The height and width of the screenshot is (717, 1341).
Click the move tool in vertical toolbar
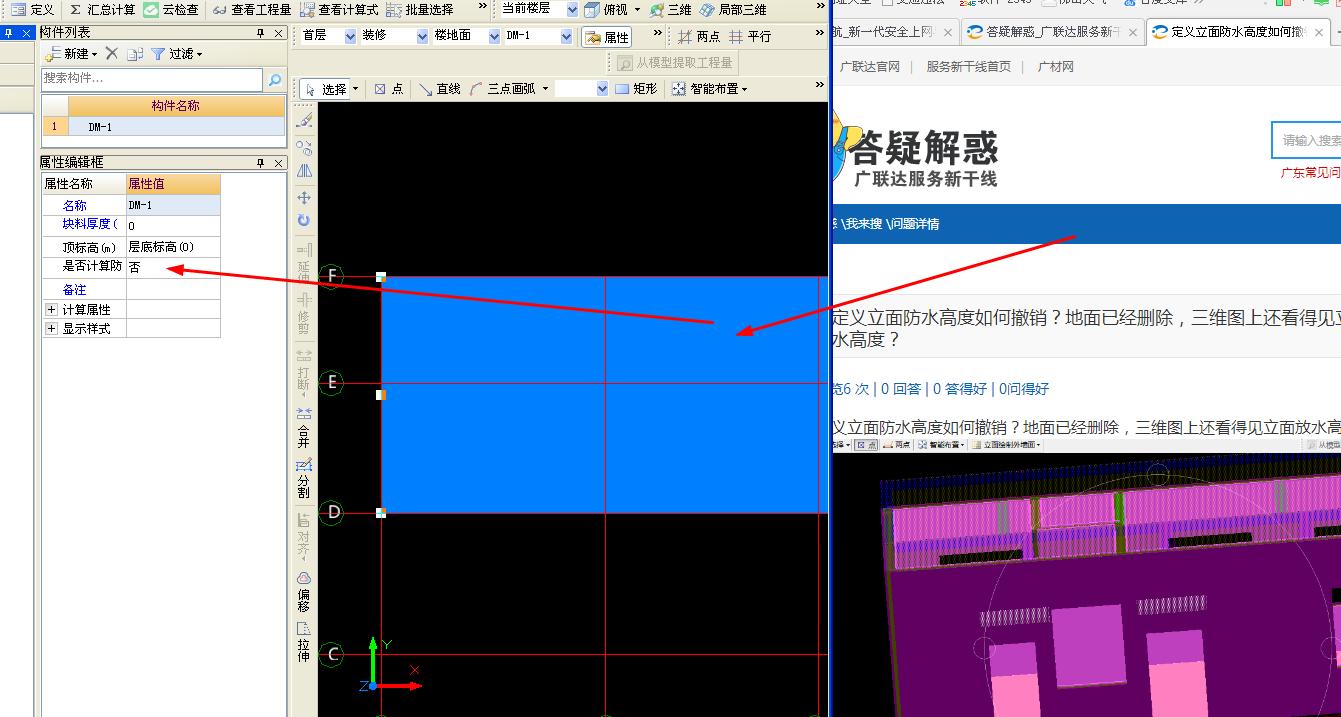[304, 197]
